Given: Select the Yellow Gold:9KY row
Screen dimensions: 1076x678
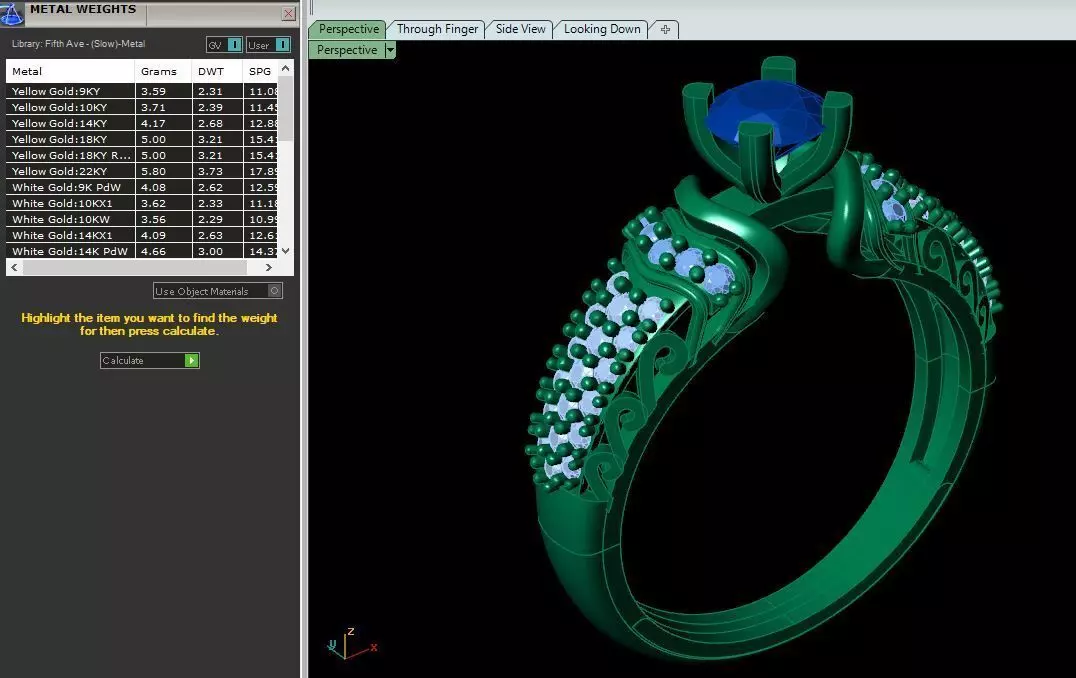Looking at the screenshot, I should coord(142,91).
